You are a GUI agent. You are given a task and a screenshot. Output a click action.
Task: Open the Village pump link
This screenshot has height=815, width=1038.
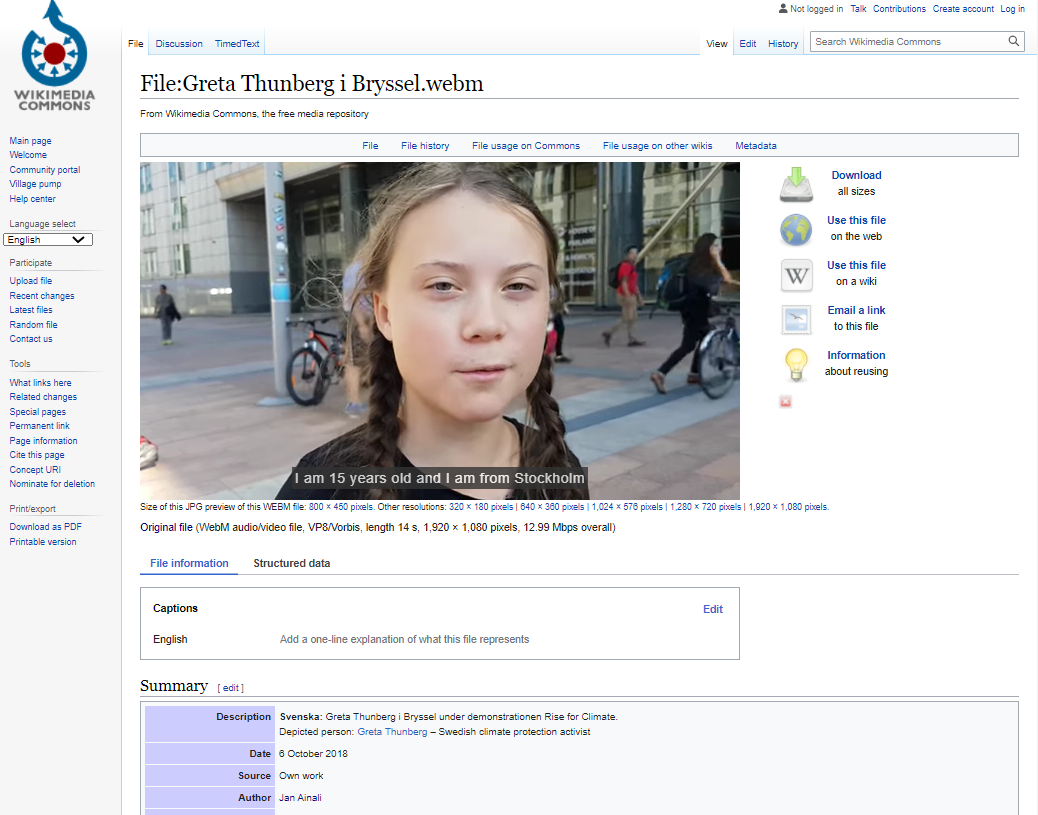(x=35, y=184)
